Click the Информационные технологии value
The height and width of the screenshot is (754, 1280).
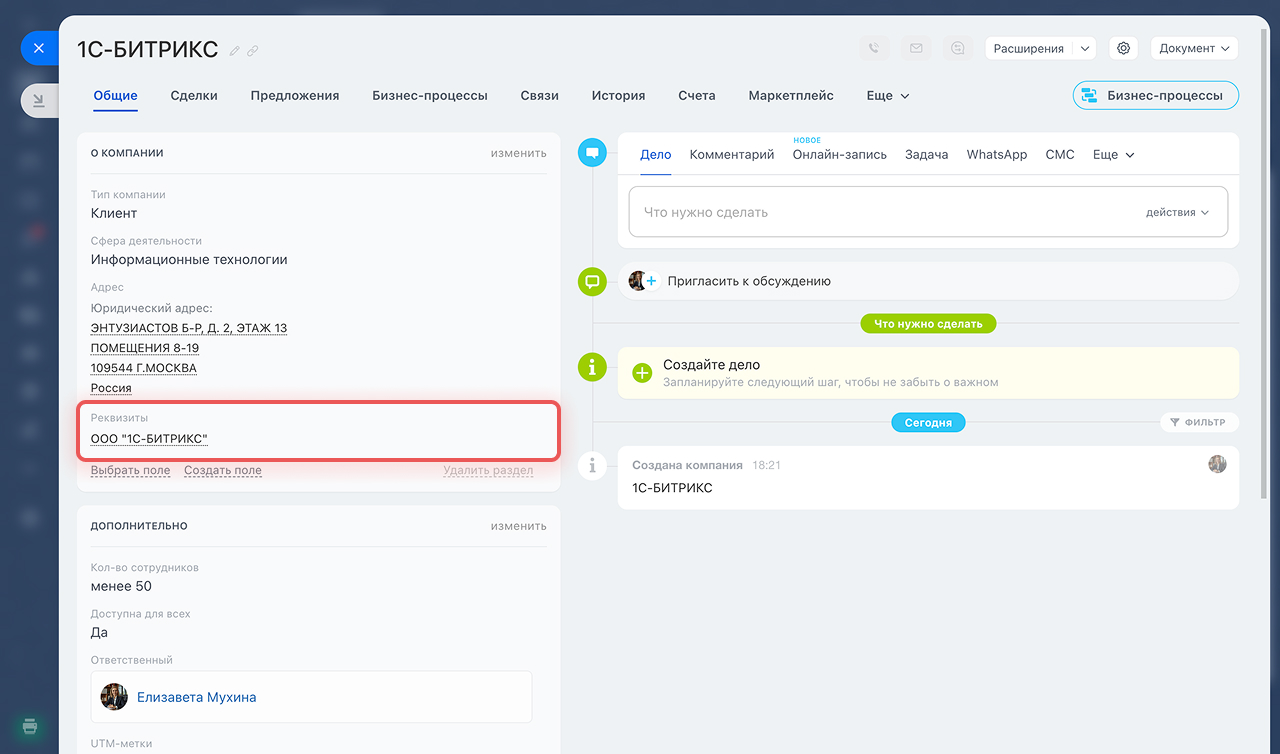pos(189,259)
